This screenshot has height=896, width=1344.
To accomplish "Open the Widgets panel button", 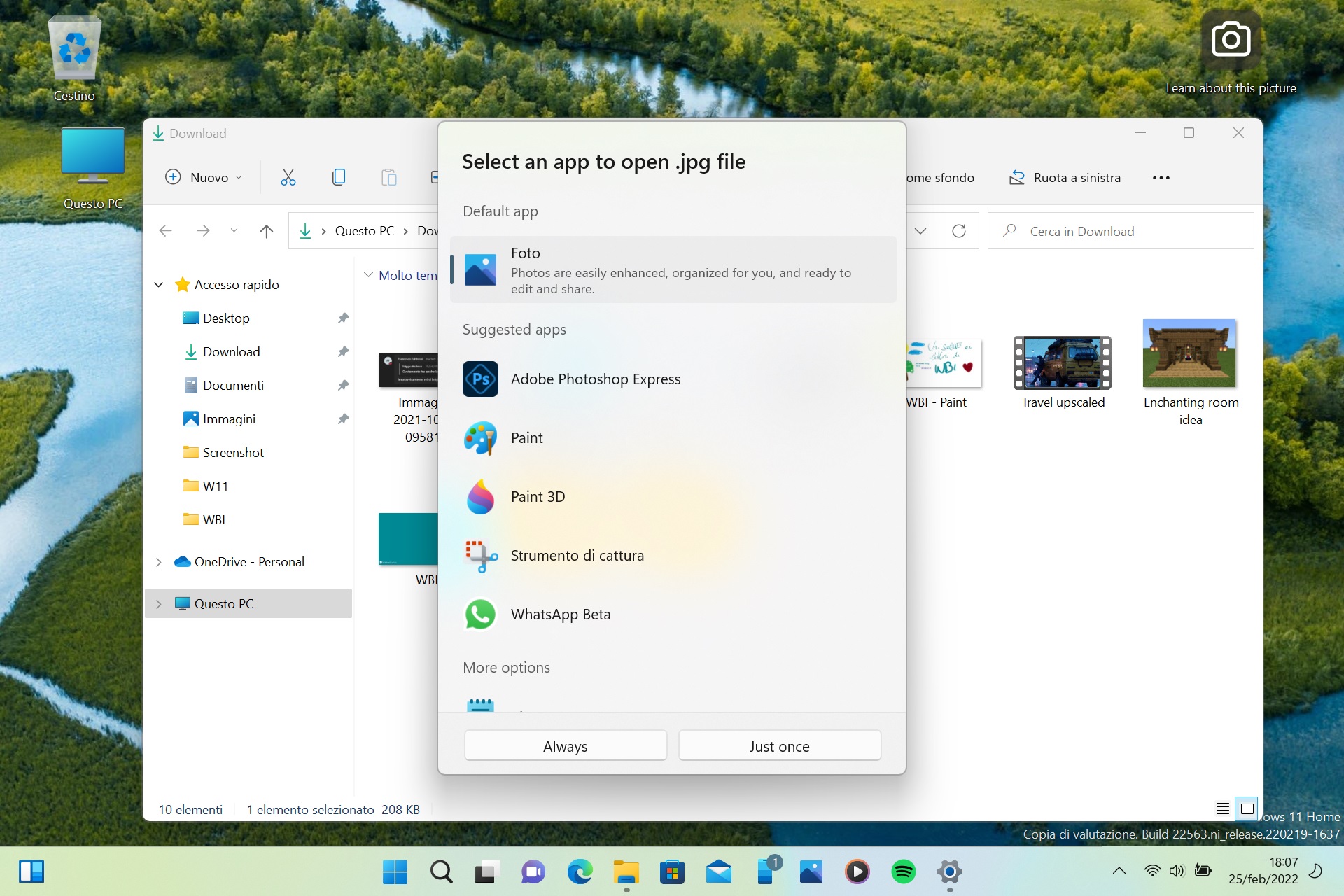I will 31,871.
